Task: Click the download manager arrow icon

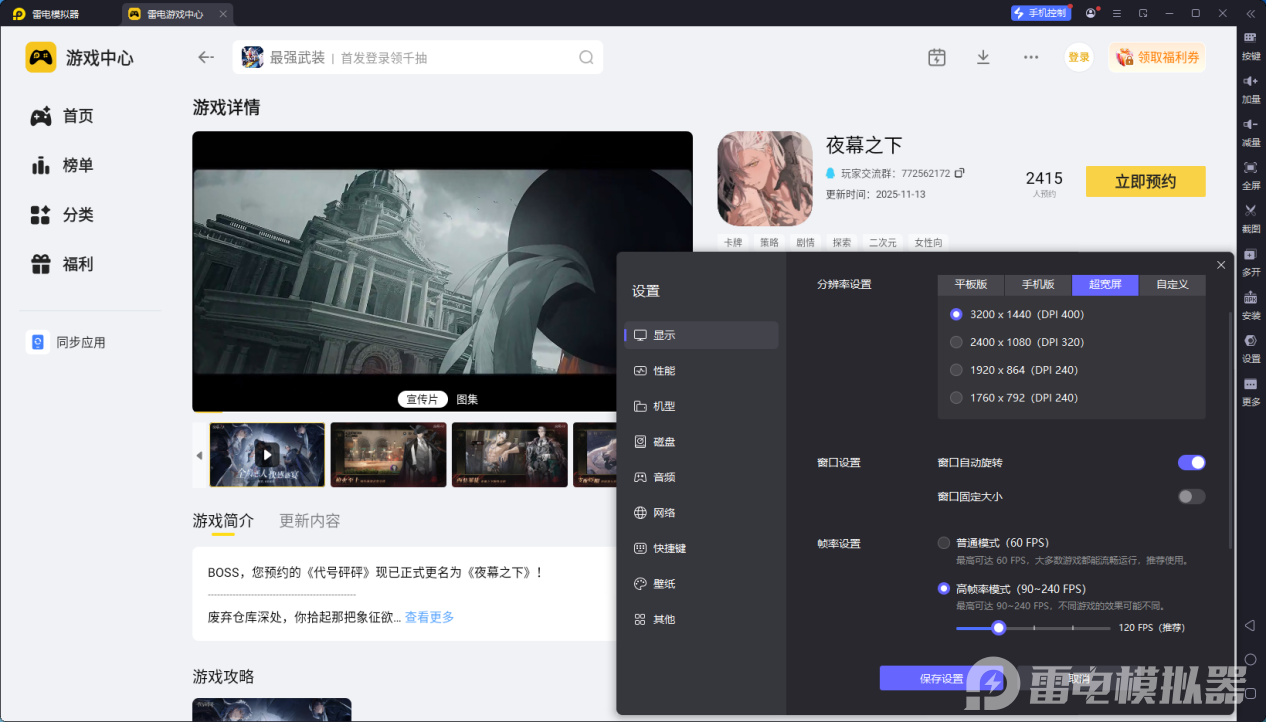Action: (983, 58)
